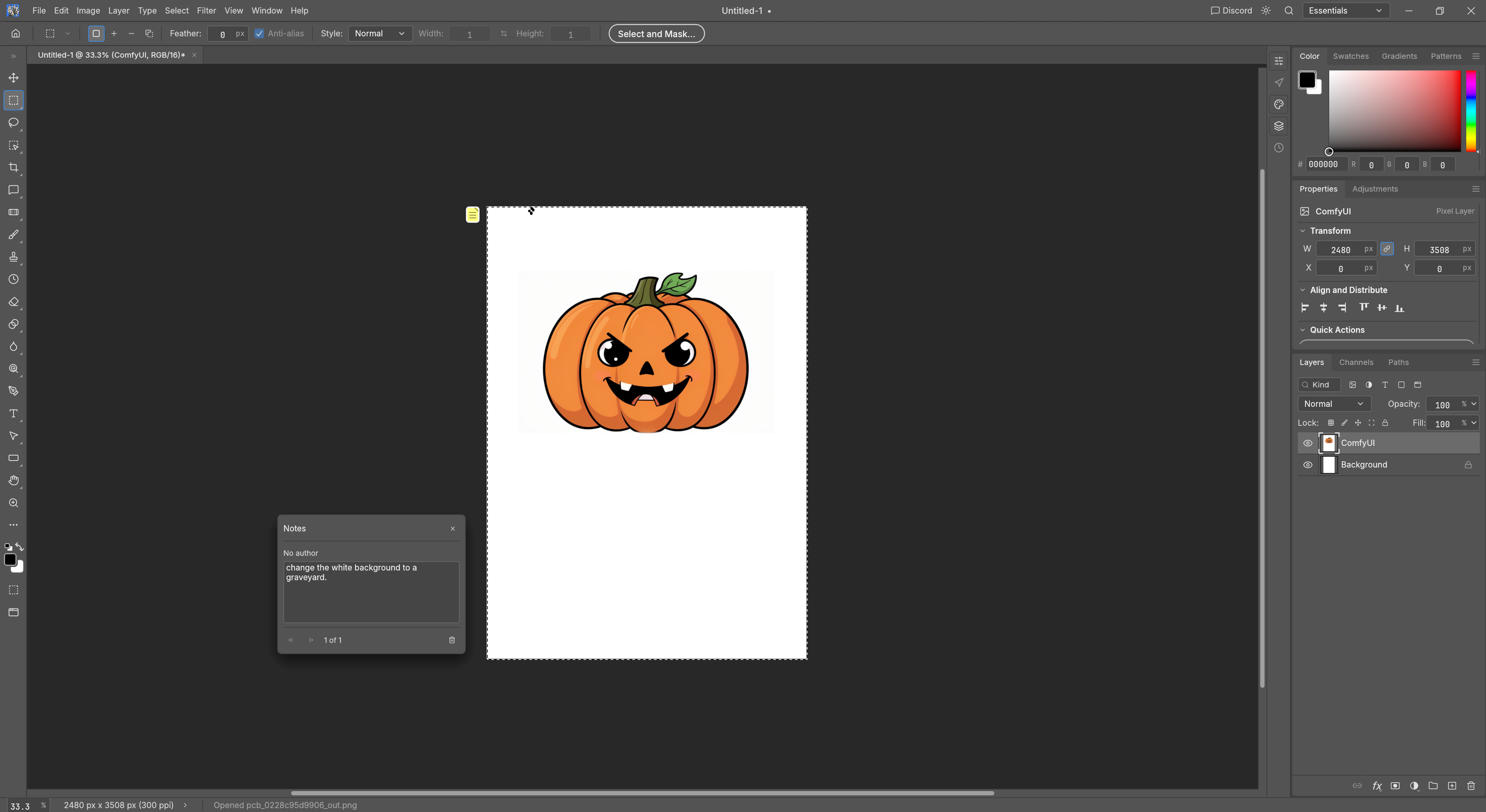The width and height of the screenshot is (1486, 812).
Task: Select the Brush tool
Action: click(13, 235)
